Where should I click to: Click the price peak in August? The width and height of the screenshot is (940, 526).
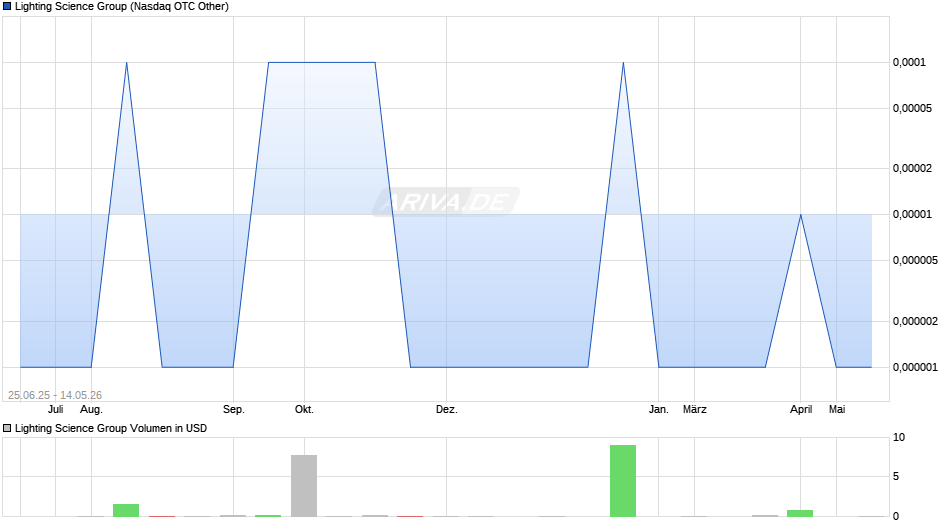[x=126, y=62]
